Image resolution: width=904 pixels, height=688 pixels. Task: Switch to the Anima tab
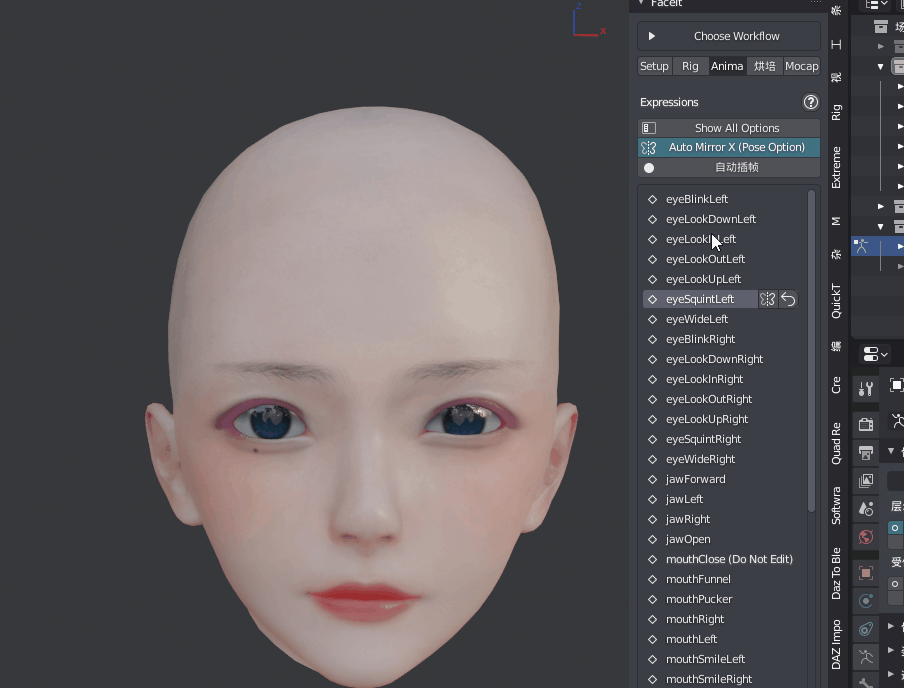727,66
